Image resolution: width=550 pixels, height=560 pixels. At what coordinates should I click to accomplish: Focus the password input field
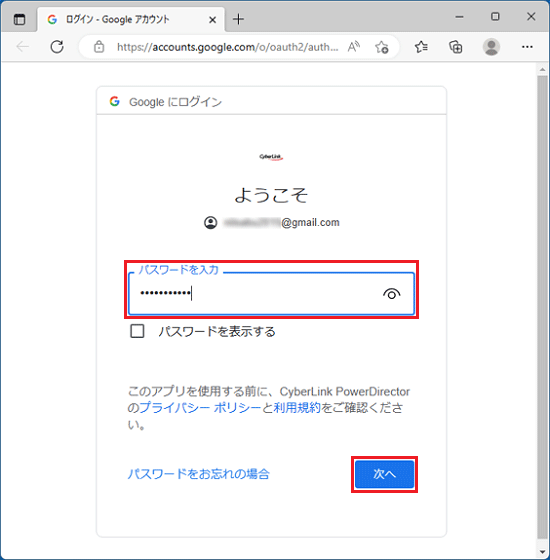coord(271,294)
